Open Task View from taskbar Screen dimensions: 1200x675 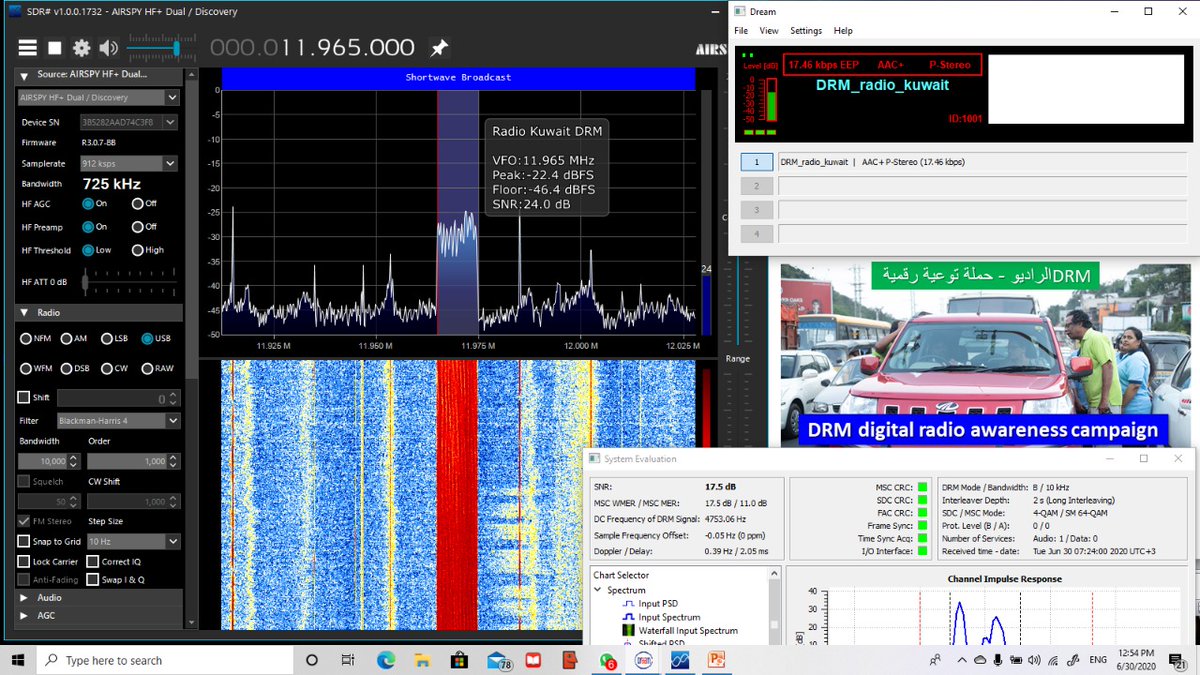[x=348, y=660]
